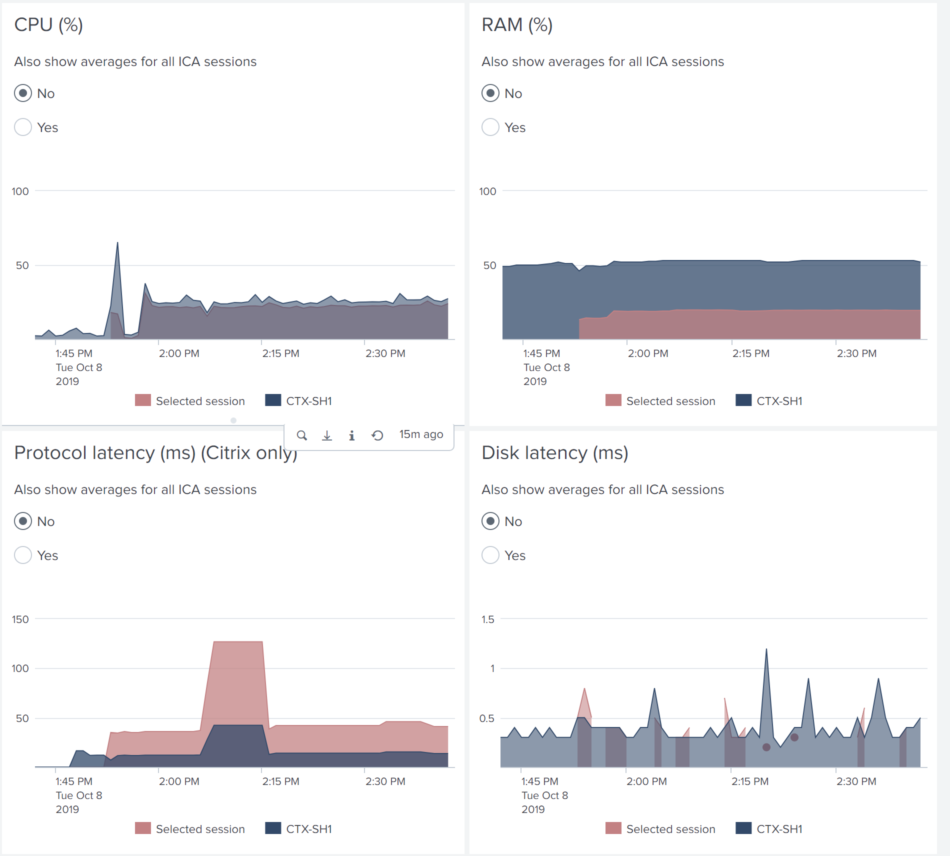Screen dimensions: 950x856
Task: Click CTX-SH1 legend swatch in RAM chart
Action: tap(743, 401)
